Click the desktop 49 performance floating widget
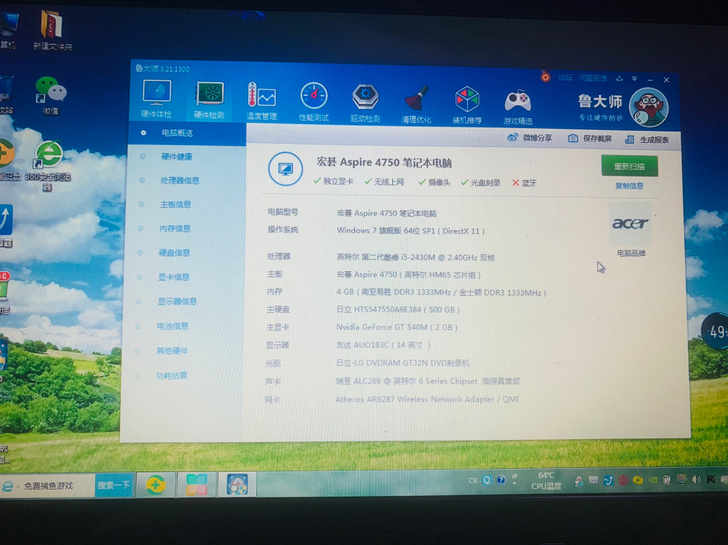728x545 pixels. pyautogui.click(x=715, y=331)
